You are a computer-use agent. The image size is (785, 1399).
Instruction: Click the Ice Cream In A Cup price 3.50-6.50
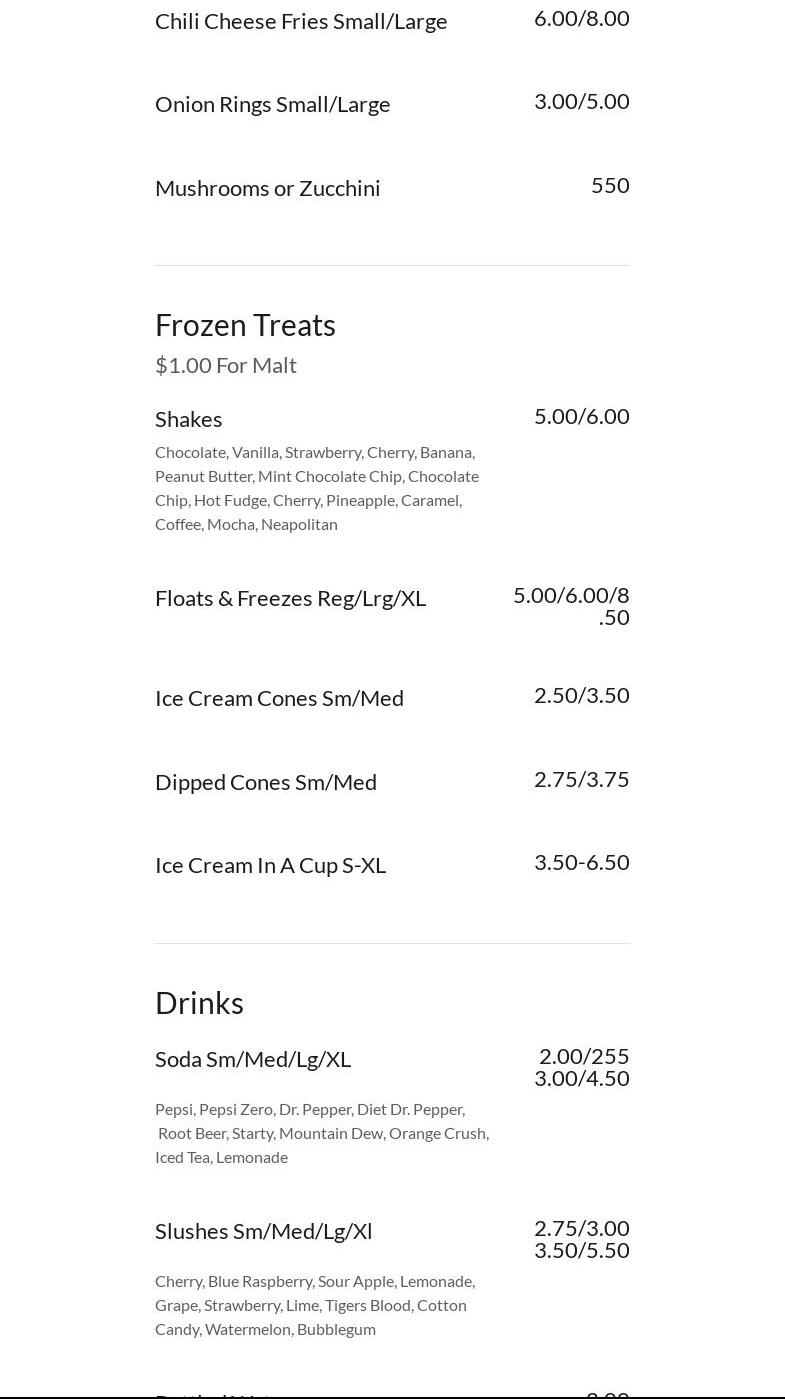(581, 862)
